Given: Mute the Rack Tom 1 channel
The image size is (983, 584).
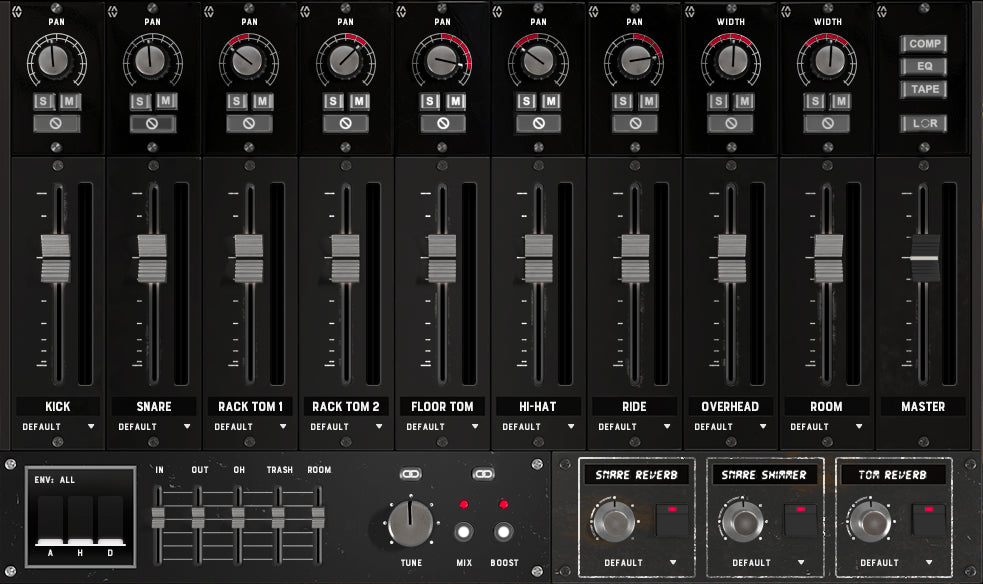Looking at the screenshot, I should [x=262, y=101].
